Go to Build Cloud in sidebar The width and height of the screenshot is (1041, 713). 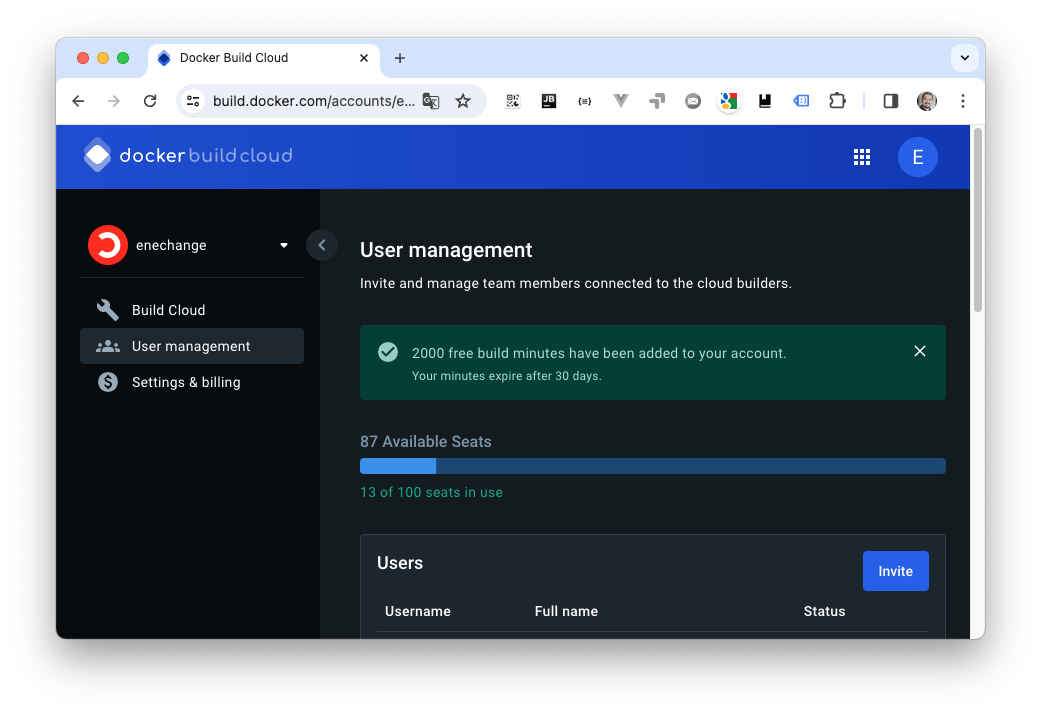(192, 310)
